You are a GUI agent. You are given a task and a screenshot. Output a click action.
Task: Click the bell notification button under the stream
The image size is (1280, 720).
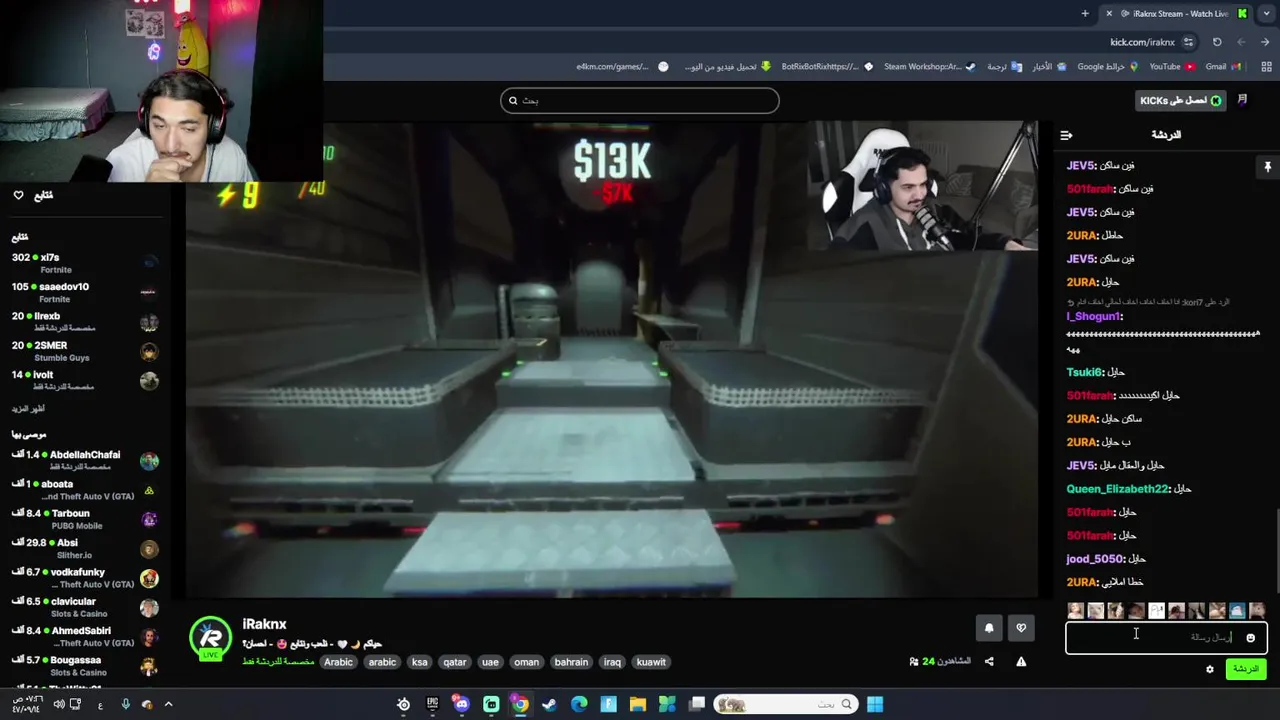pyautogui.click(x=989, y=628)
